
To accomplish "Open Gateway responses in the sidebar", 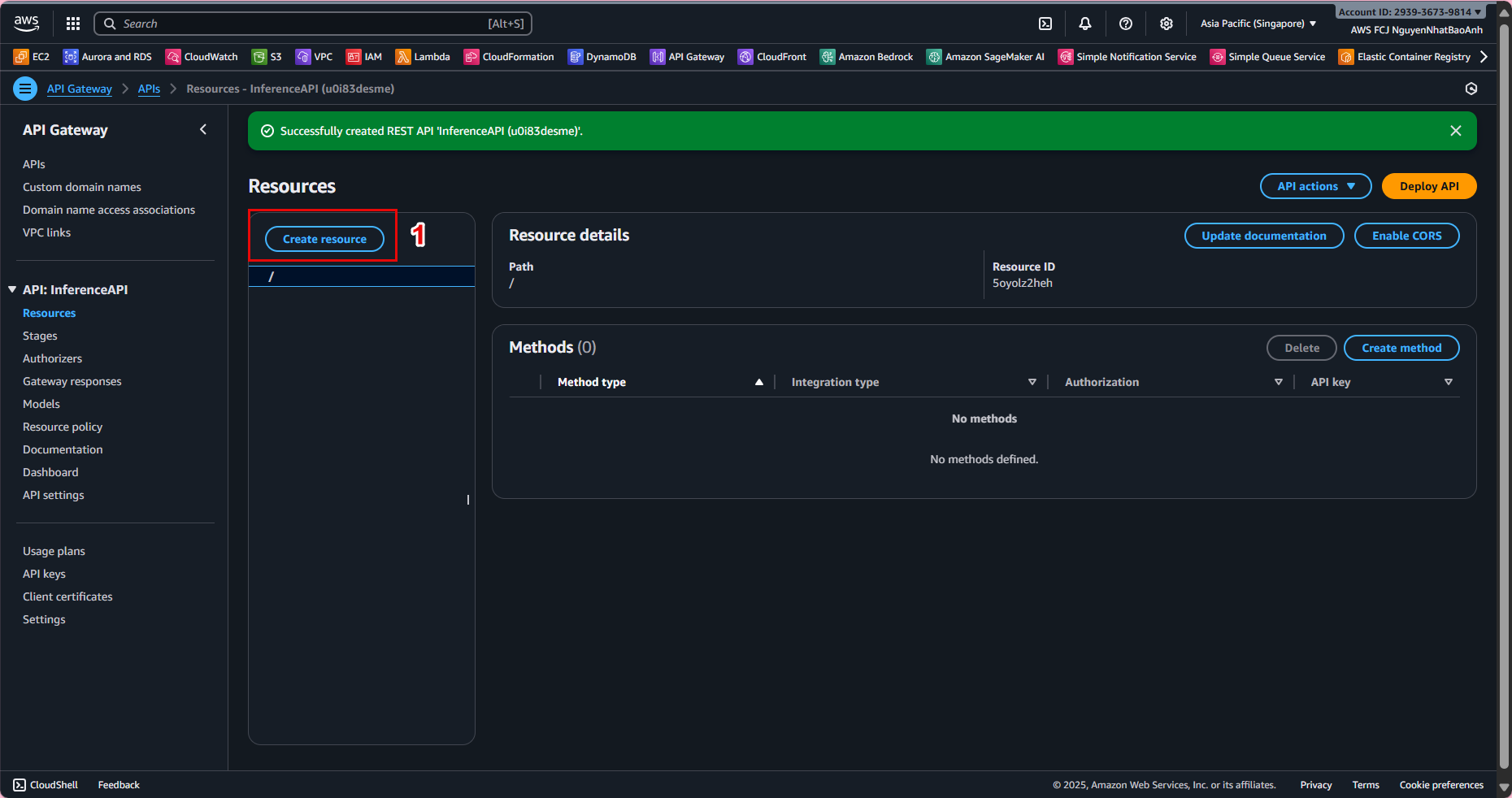I will pyautogui.click(x=72, y=381).
